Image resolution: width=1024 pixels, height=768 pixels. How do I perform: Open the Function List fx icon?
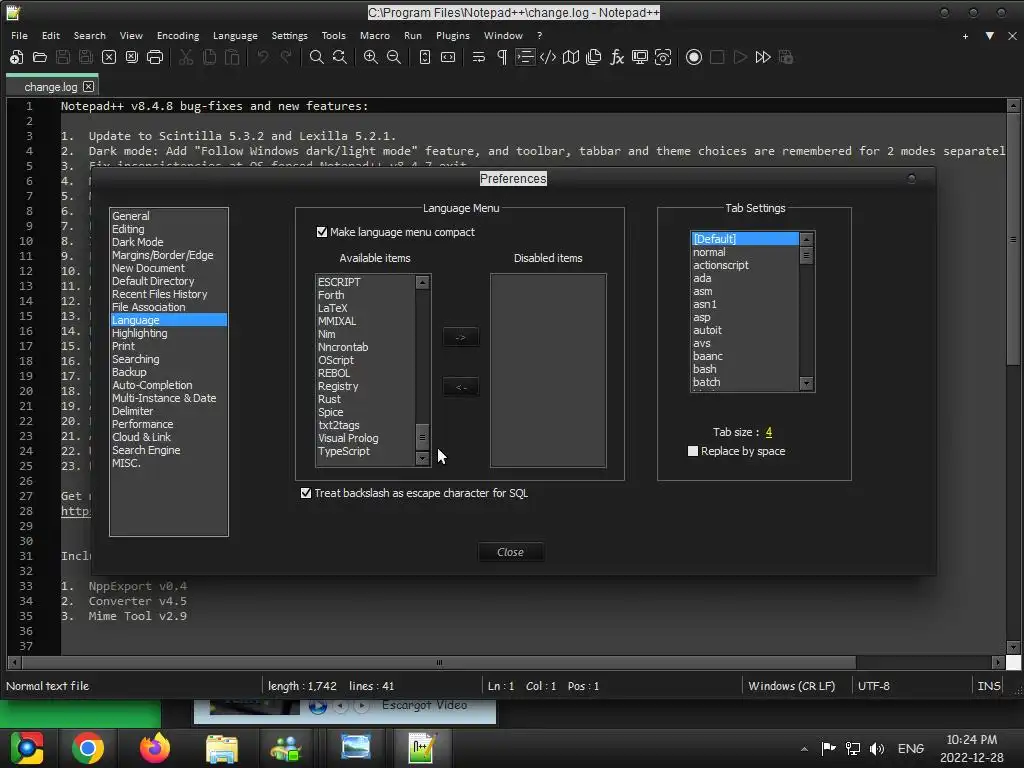pyautogui.click(x=617, y=57)
